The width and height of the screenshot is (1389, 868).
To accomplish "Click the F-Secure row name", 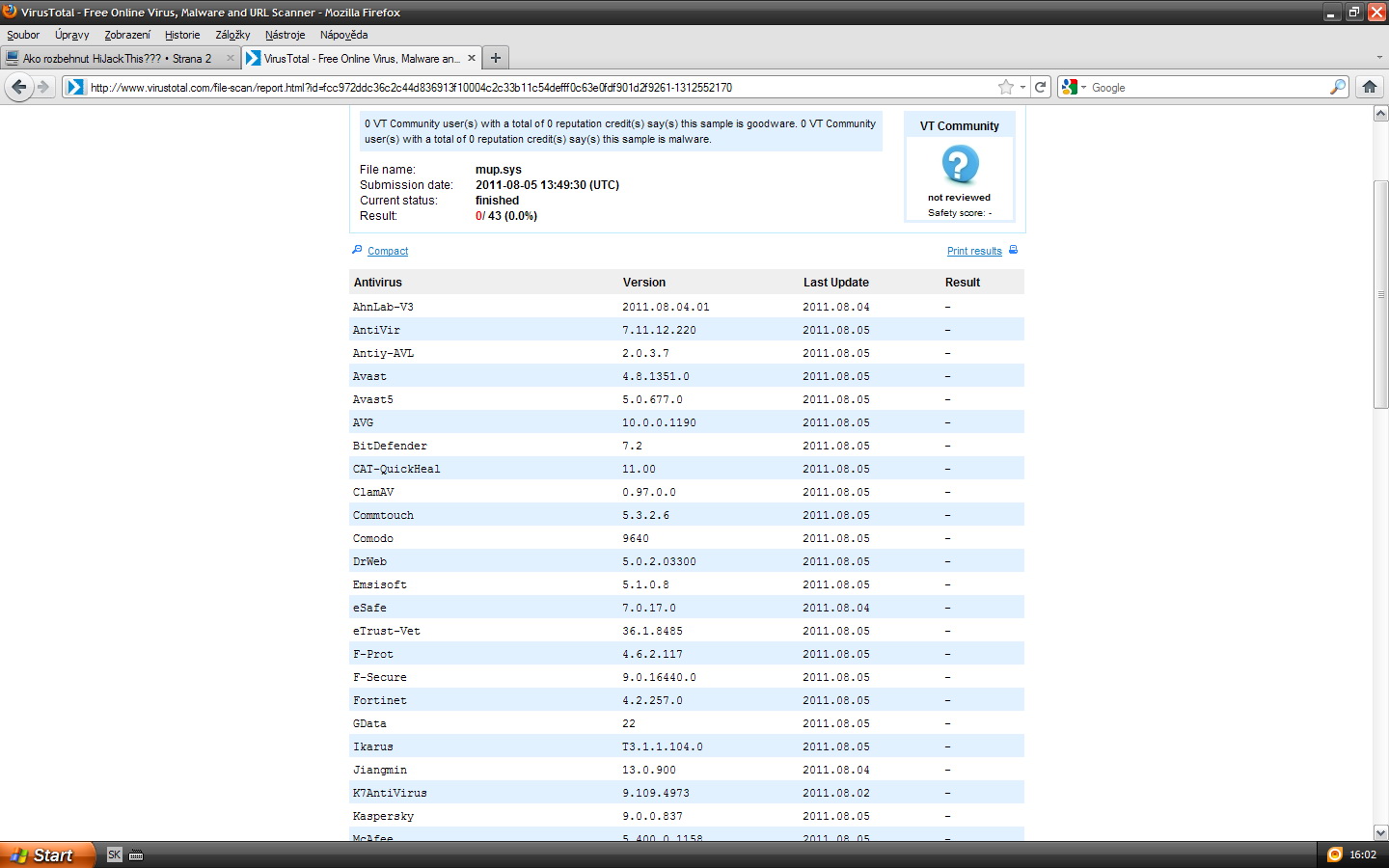I will tap(380, 677).
